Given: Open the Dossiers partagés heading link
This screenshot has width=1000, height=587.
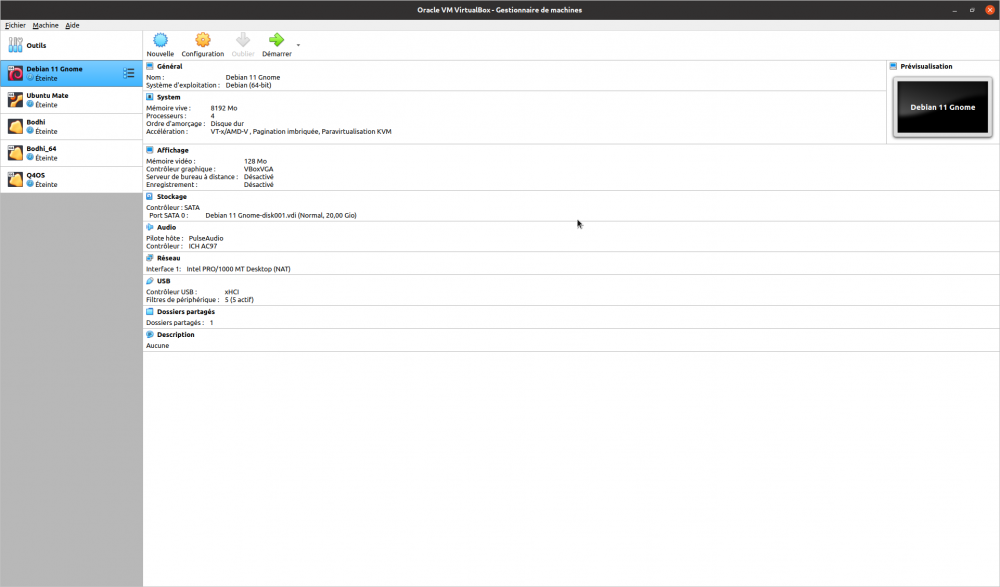Looking at the screenshot, I should (x=186, y=311).
